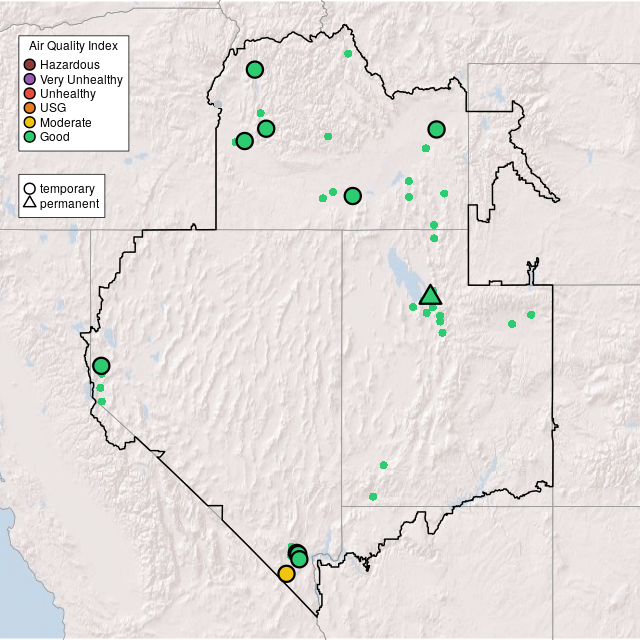Viewport: 640px width, 640px height.
Task: Click the lone large green circle south of the northern cluster
Action: click(352, 196)
